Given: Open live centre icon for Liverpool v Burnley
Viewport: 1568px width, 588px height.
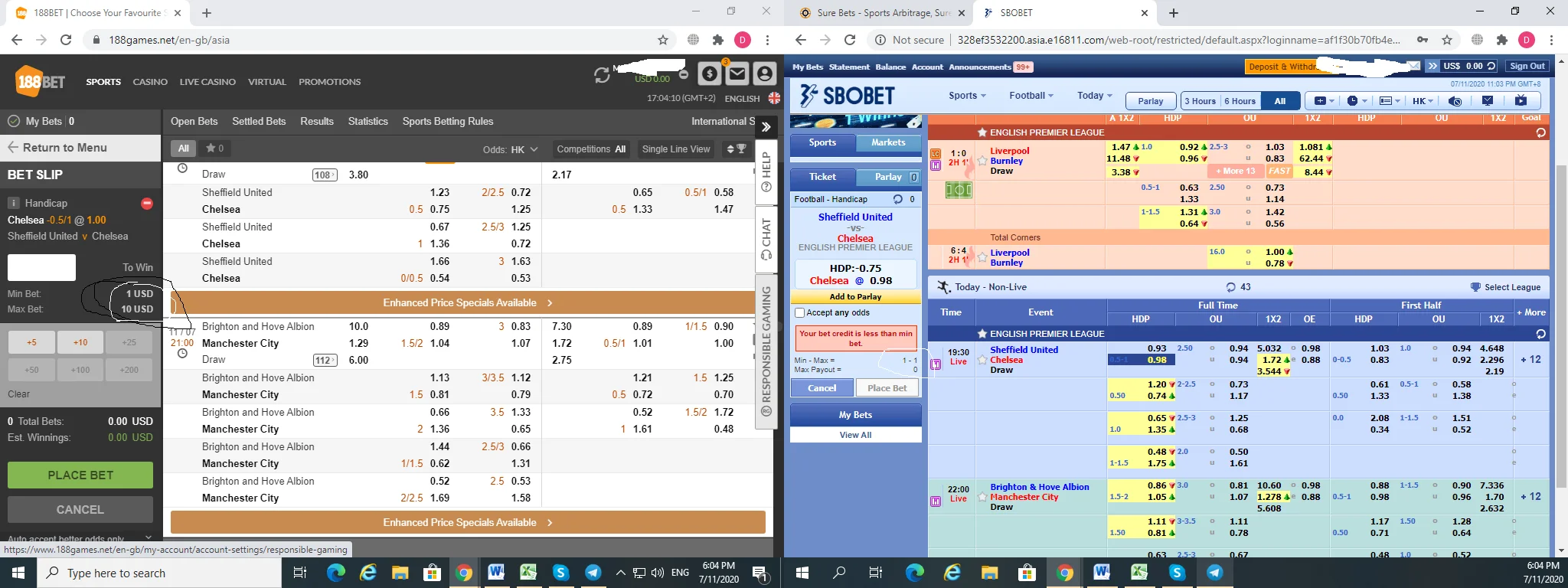Looking at the screenshot, I should [935, 153].
